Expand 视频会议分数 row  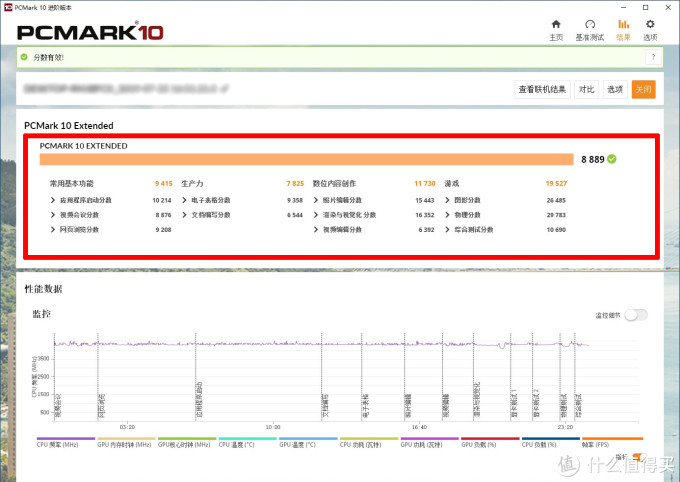pyautogui.click(x=52, y=215)
